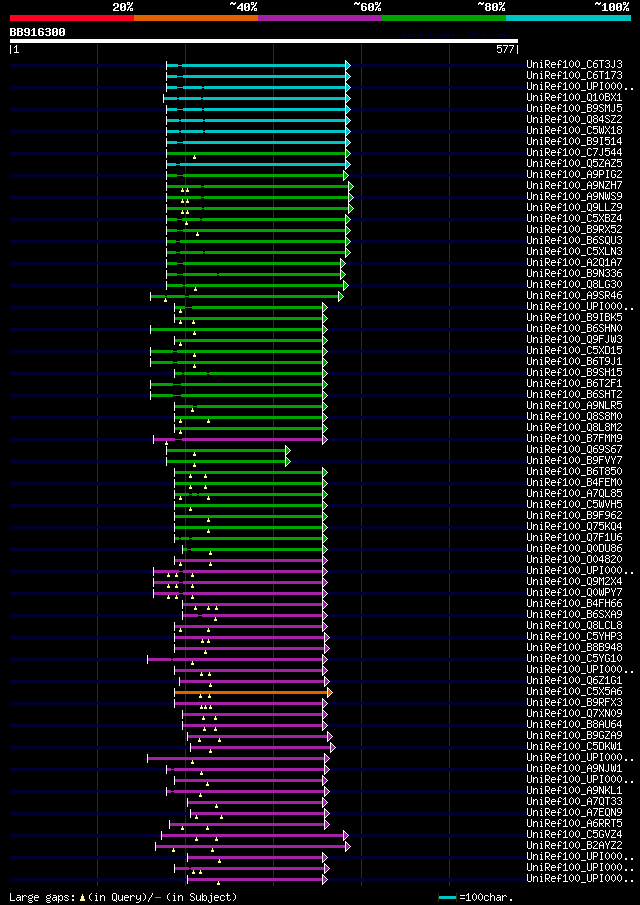Open hit UniRef100_C5WX18
Screen dimensions: 640x905
pos(574,130)
